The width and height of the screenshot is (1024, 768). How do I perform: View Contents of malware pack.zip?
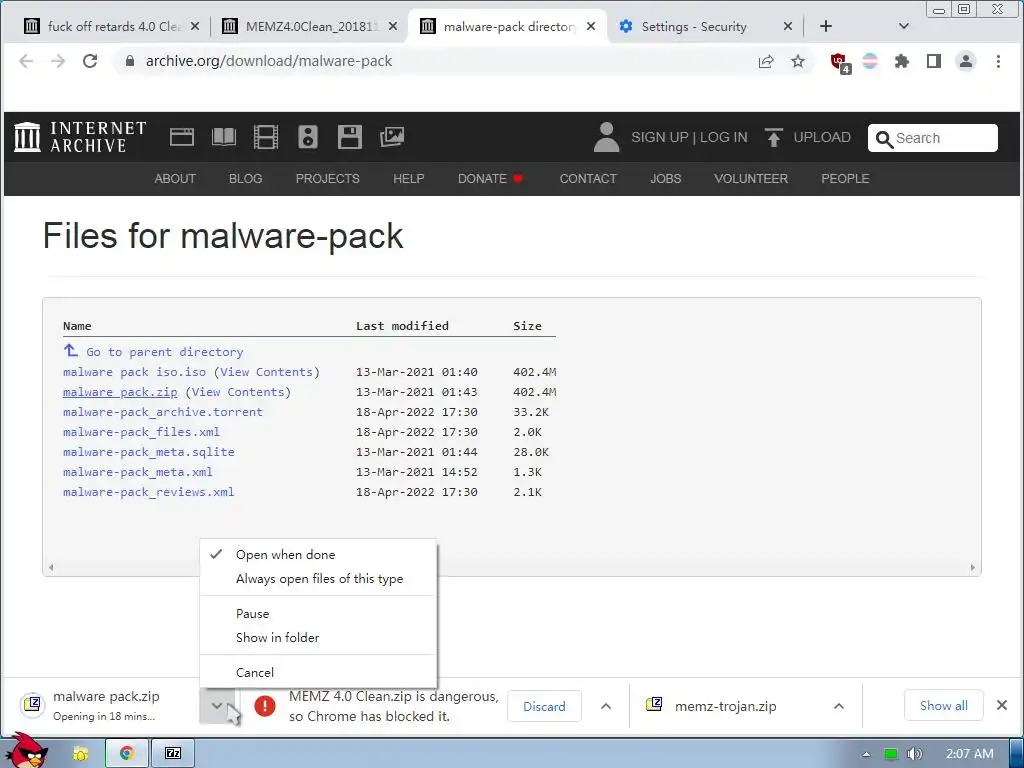pos(238,392)
